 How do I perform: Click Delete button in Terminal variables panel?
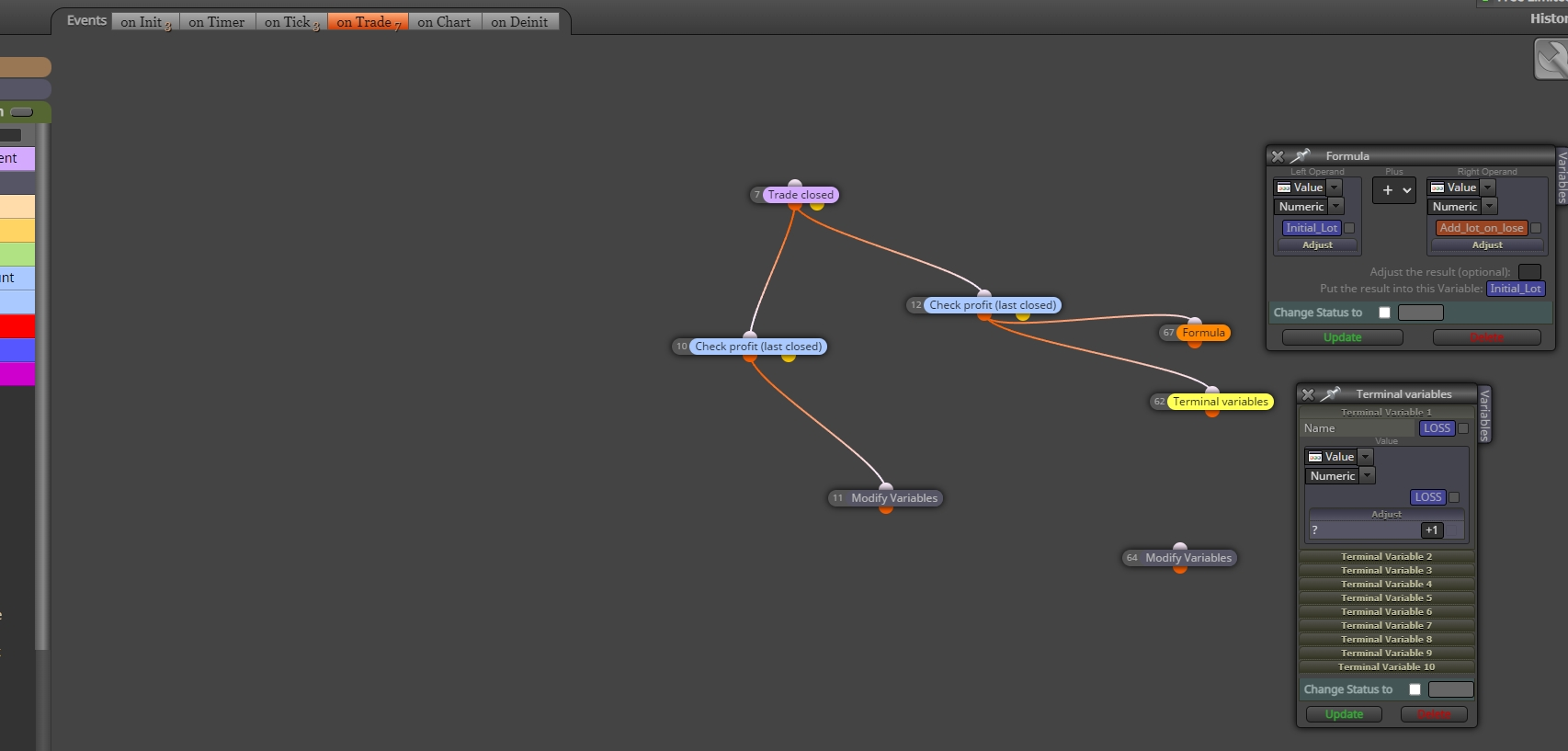(x=1433, y=714)
